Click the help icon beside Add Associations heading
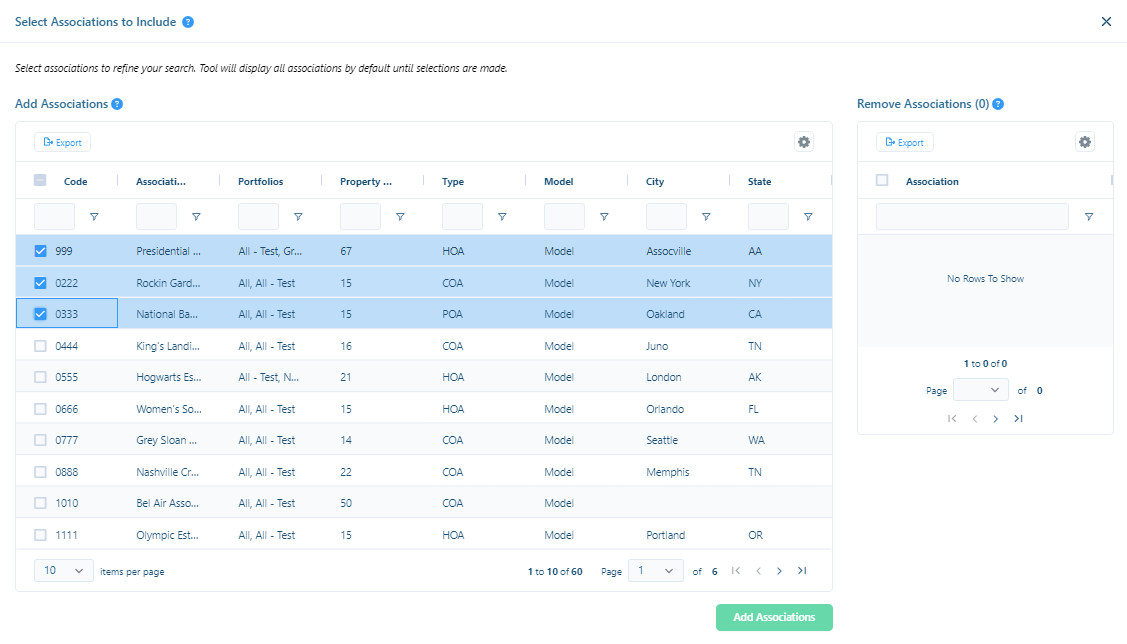 coord(119,103)
